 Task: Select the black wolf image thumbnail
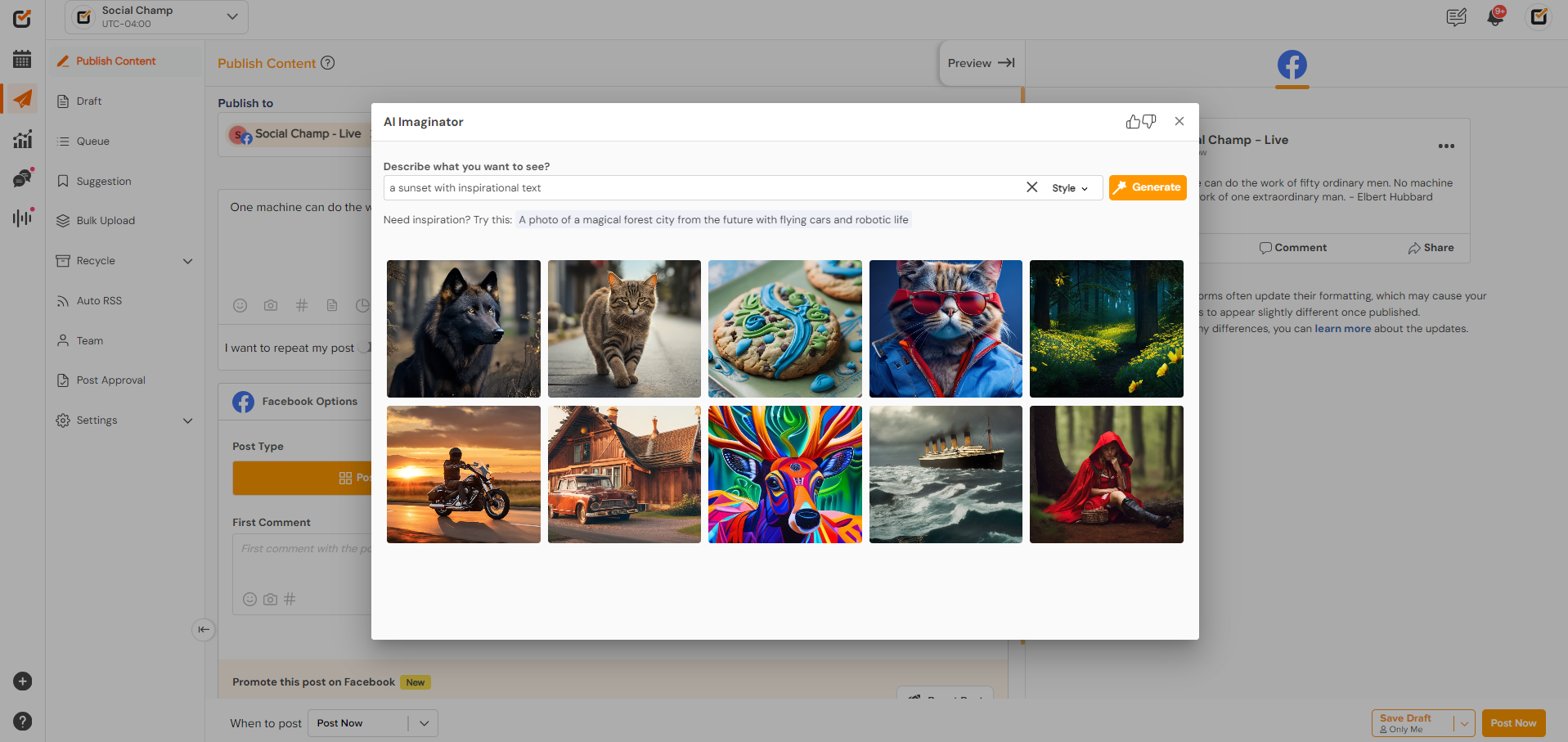pos(464,329)
